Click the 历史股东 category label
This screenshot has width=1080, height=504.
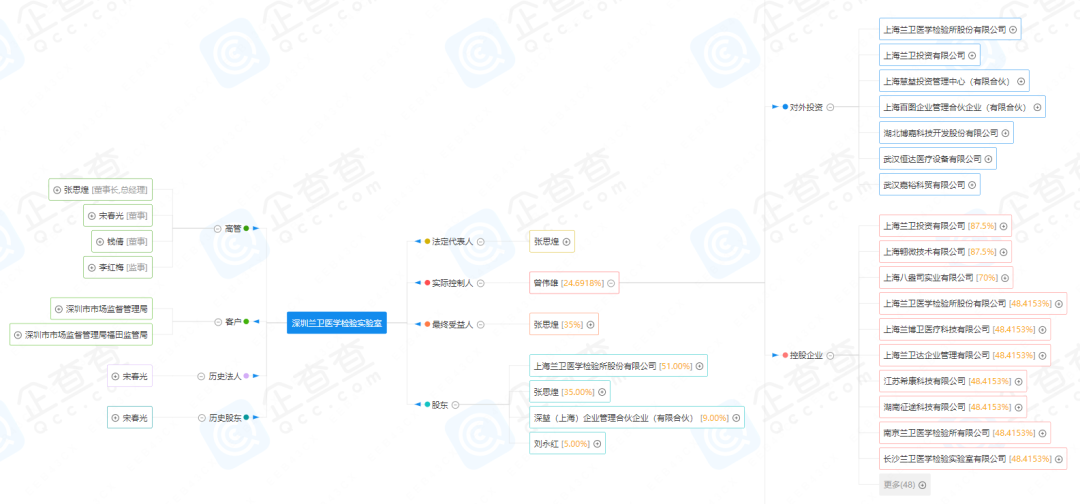pos(225,417)
